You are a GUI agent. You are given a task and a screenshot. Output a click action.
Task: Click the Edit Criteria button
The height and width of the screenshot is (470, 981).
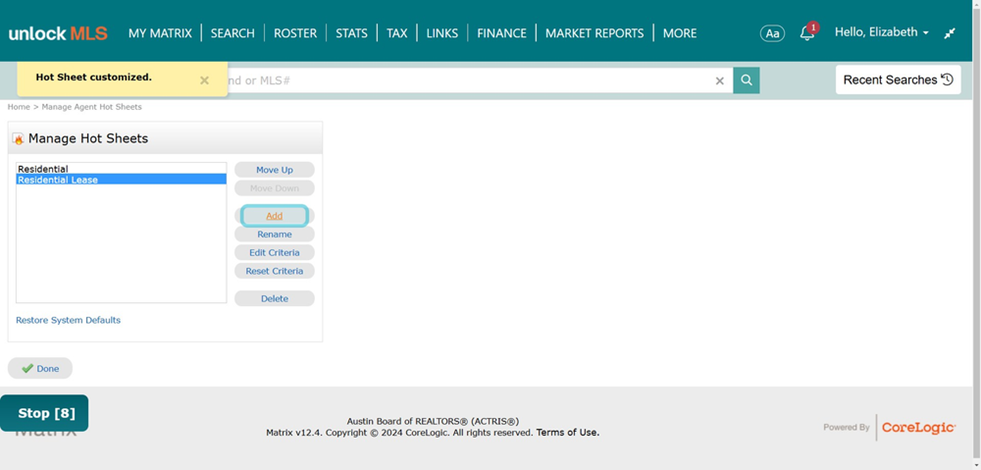pos(274,253)
